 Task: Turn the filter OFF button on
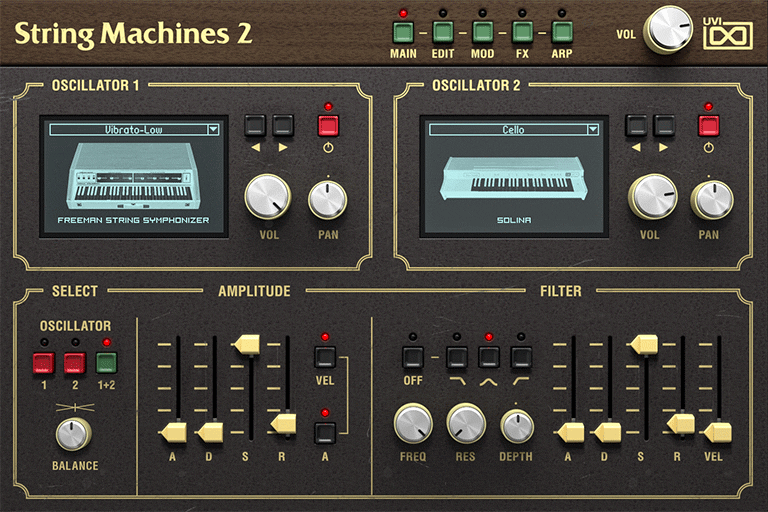[413, 357]
